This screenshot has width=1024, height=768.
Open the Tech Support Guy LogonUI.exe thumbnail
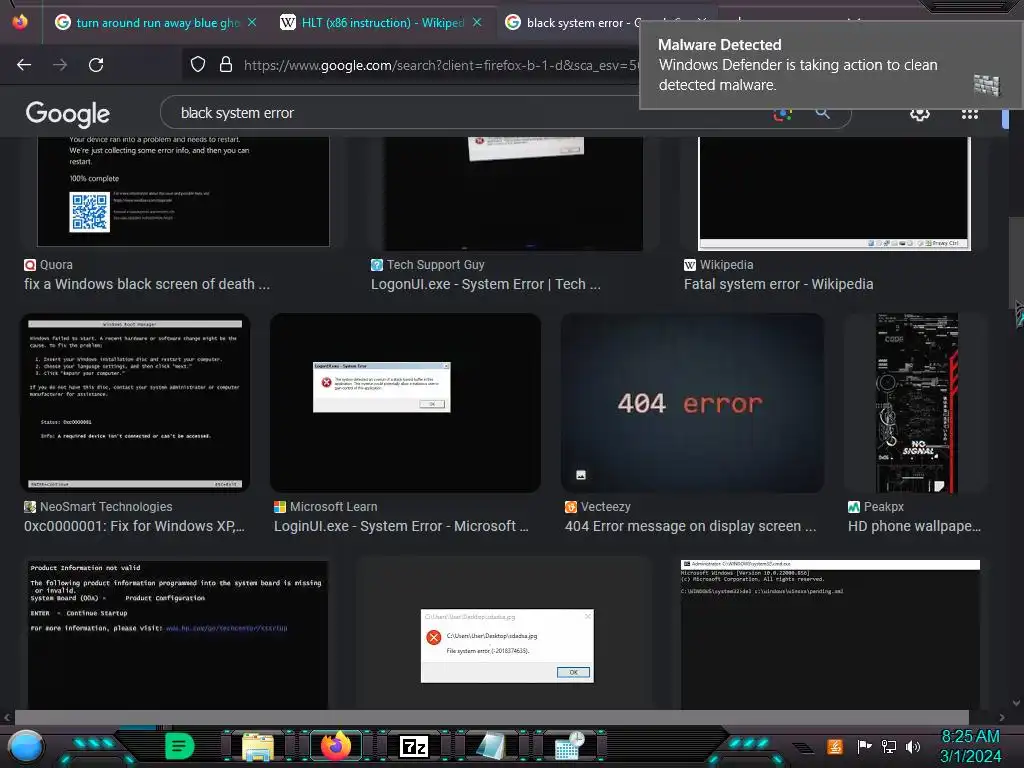tap(513, 193)
